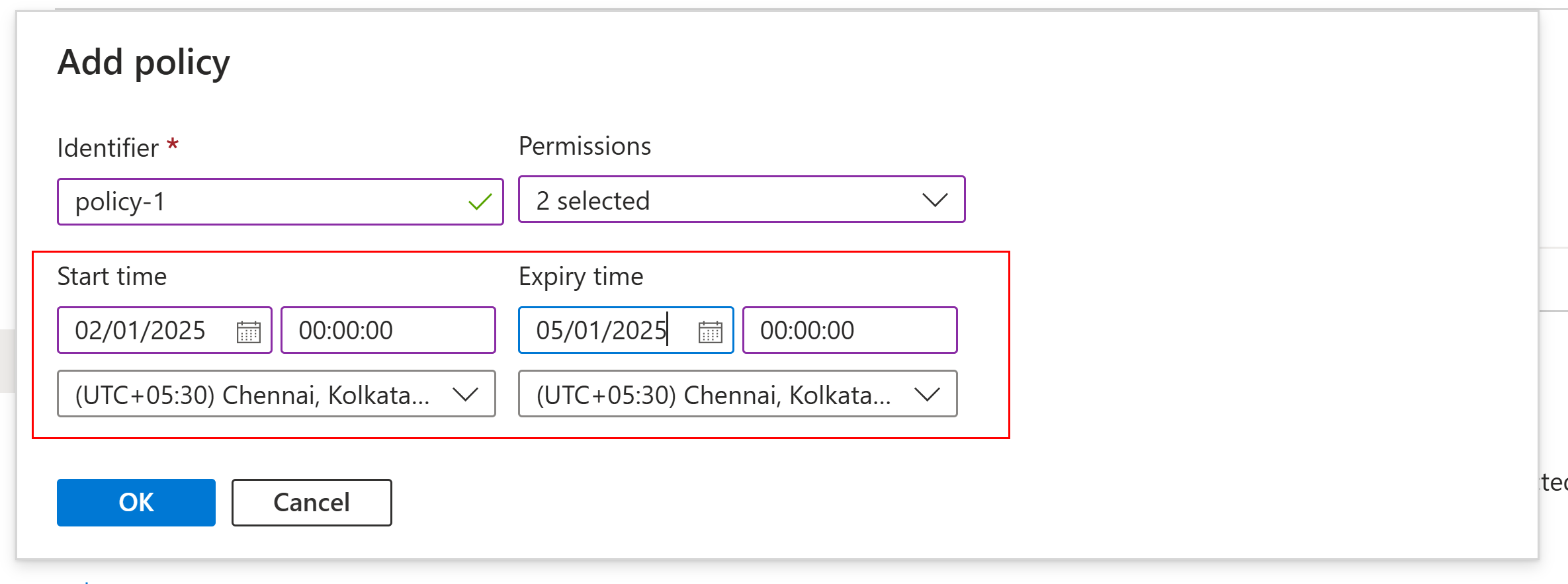Screen dimensions: 1568x584
Task: Click the green validation checkmark in Identifier
Action: tap(480, 202)
